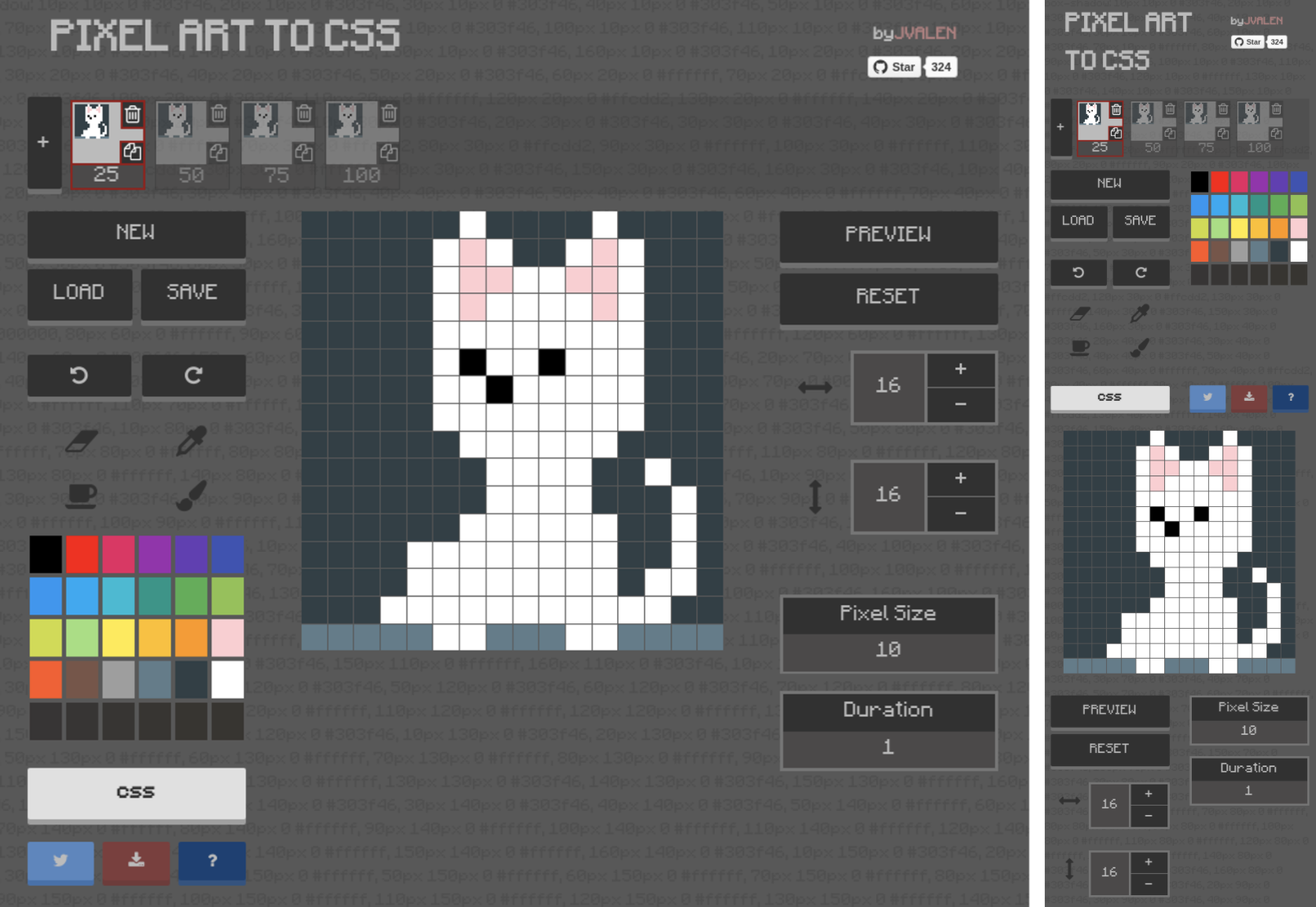Choose the brush tool in the large left view
1316x907 pixels.
191,495
